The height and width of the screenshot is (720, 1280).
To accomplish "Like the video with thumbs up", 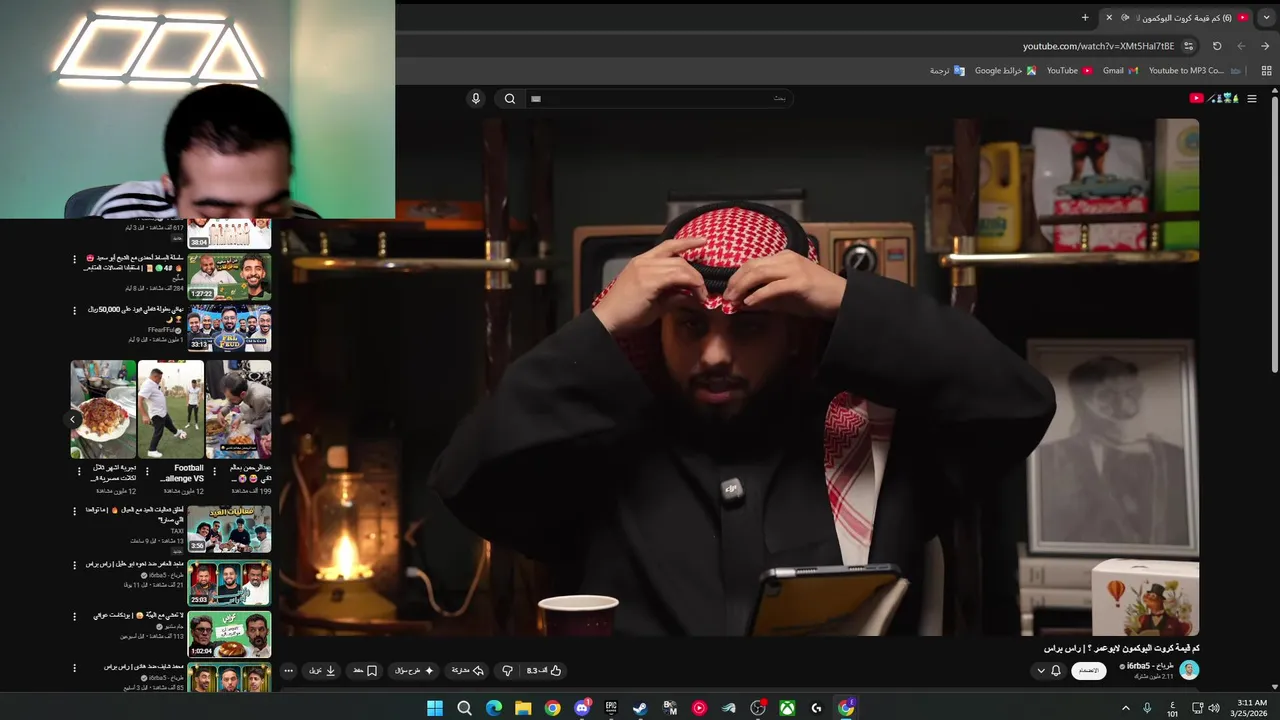I will click(x=545, y=670).
